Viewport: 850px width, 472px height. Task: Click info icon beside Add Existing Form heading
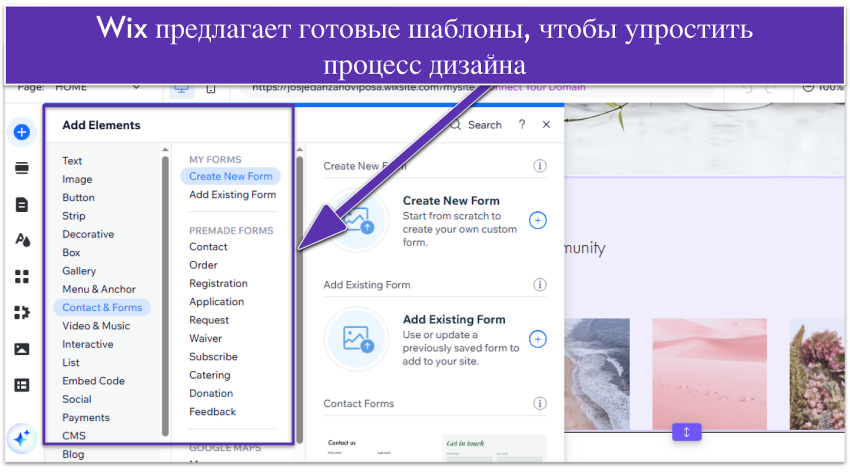point(539,285)
